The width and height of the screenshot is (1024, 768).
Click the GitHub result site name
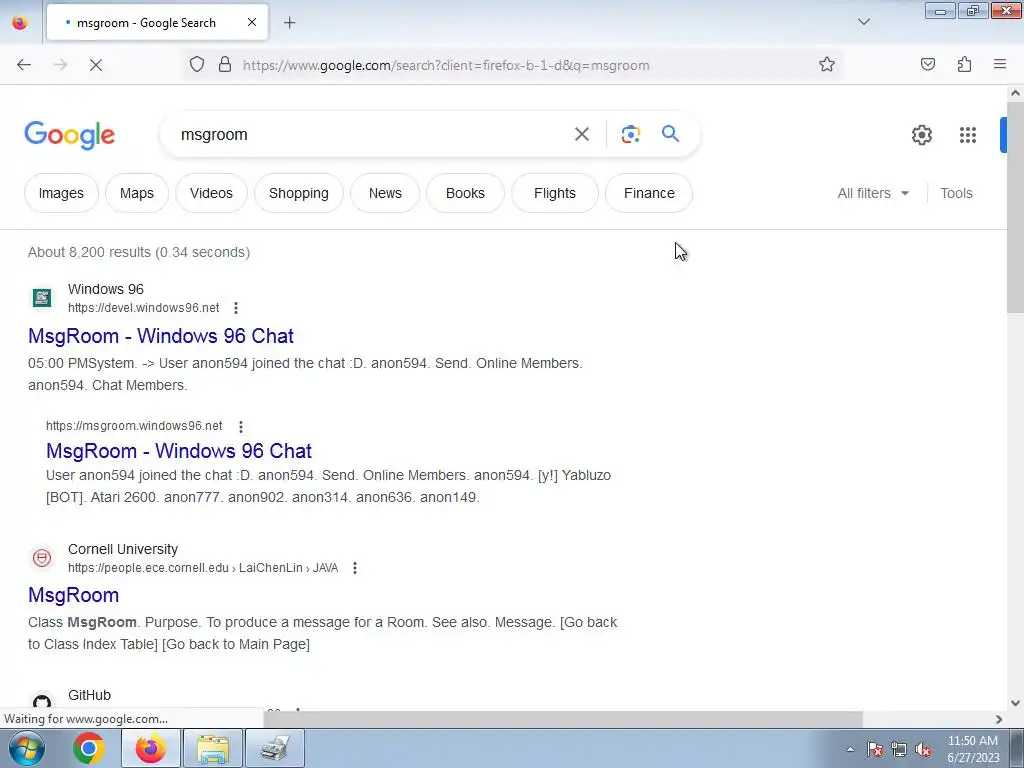[x=89, y=695]
